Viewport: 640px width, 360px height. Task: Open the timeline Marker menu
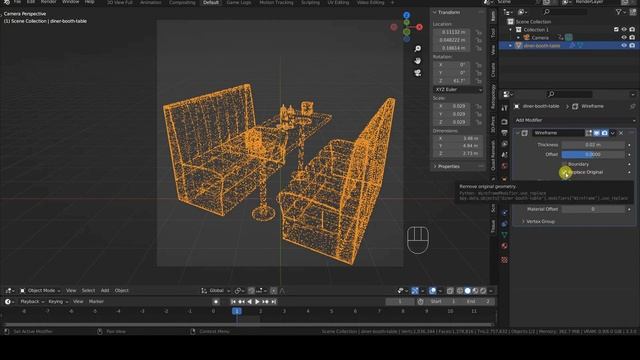(x=96, y=302)
